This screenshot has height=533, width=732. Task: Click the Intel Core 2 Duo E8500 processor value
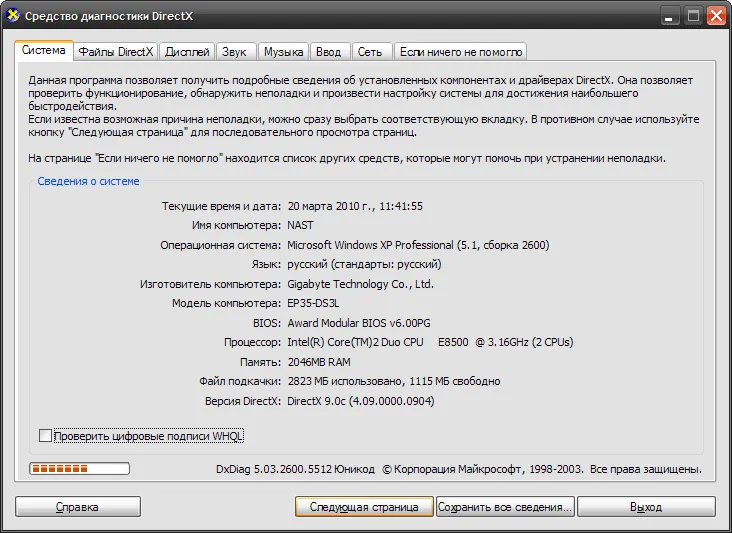tap(430, 342)
